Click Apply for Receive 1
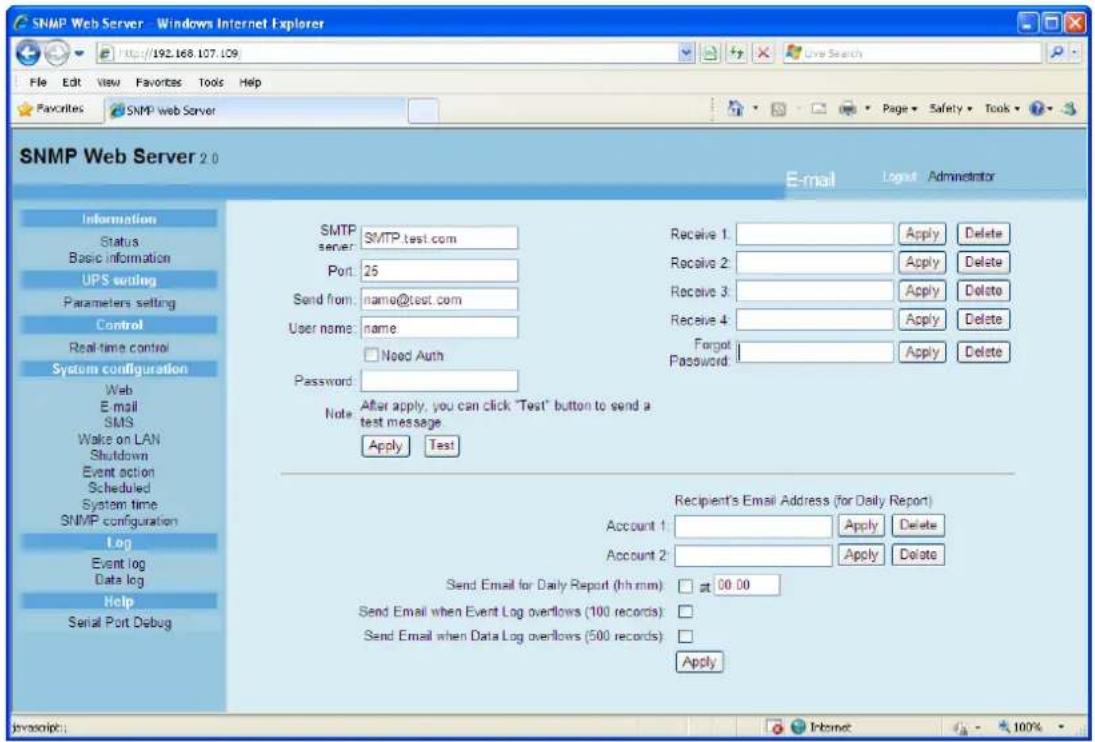 pyautogui.click(x=922, y=235)
